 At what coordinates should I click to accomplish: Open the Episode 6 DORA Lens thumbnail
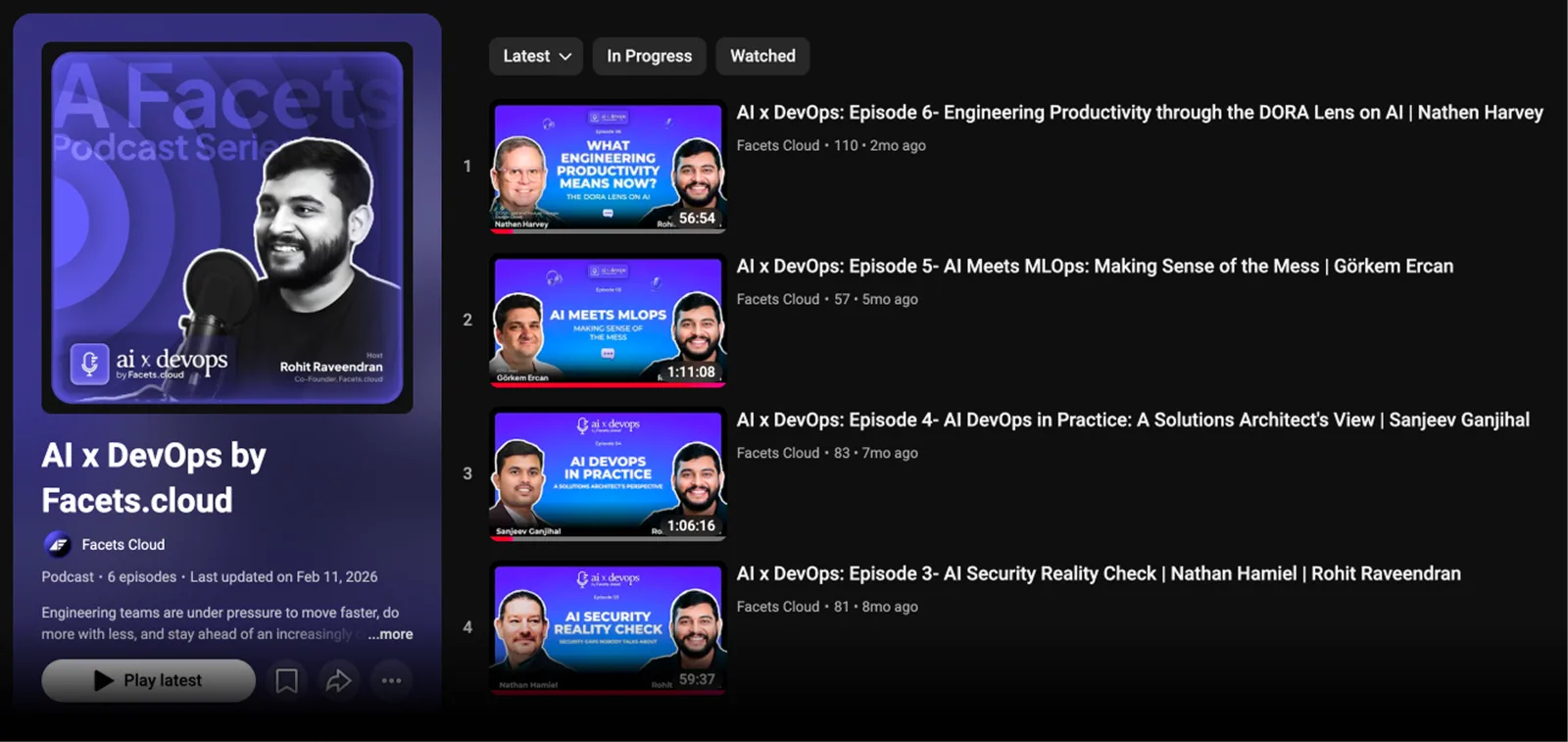608,167
